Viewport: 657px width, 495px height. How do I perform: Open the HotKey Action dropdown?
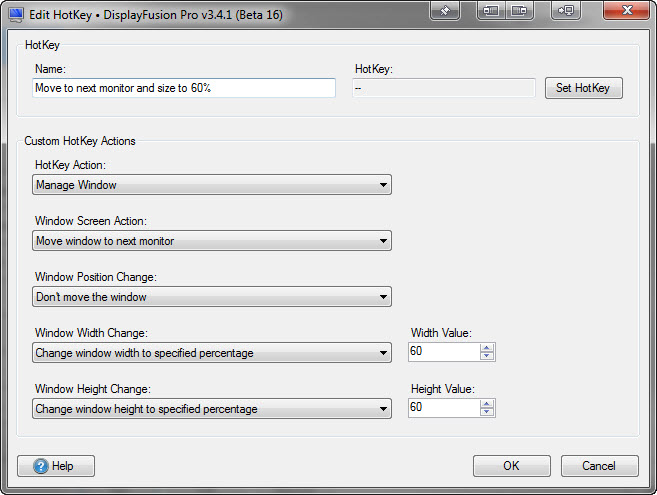[211, 185]
